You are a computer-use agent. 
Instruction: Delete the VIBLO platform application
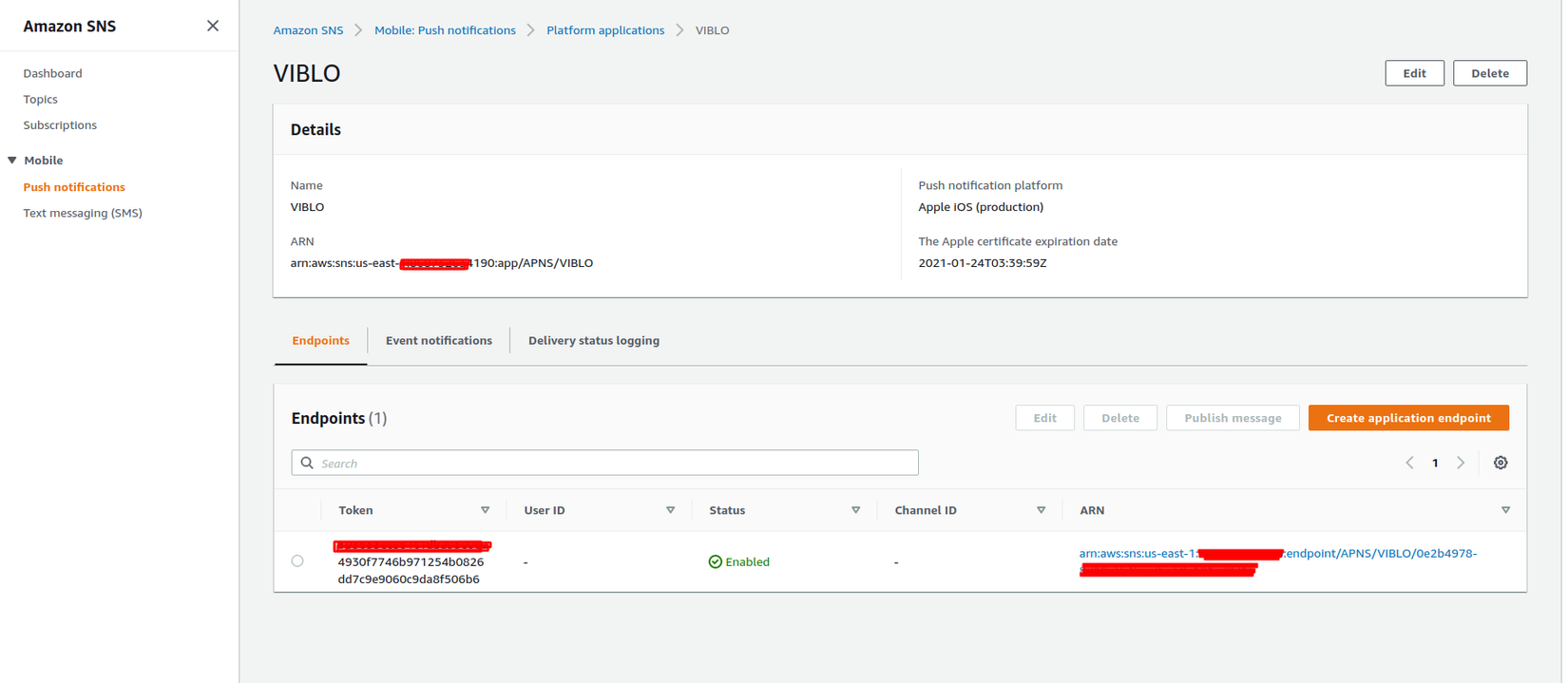pos(1489,73)
